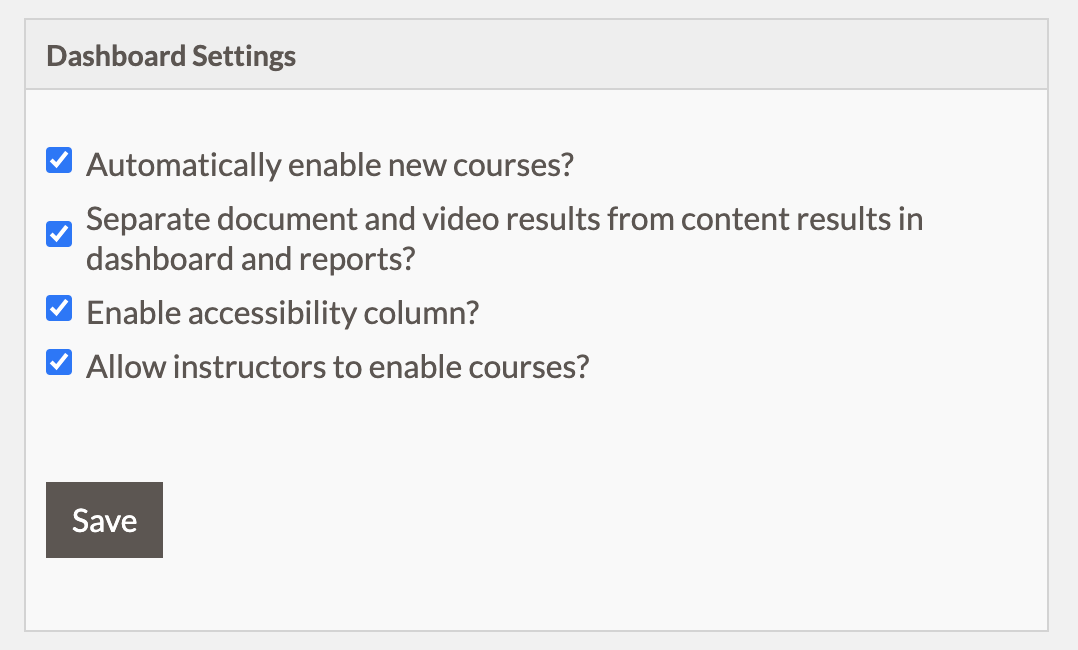This screenshot has height=650, width=1078.
Task: Toggle the "Separate document and video results" checkbox
Action: (58, 234)
